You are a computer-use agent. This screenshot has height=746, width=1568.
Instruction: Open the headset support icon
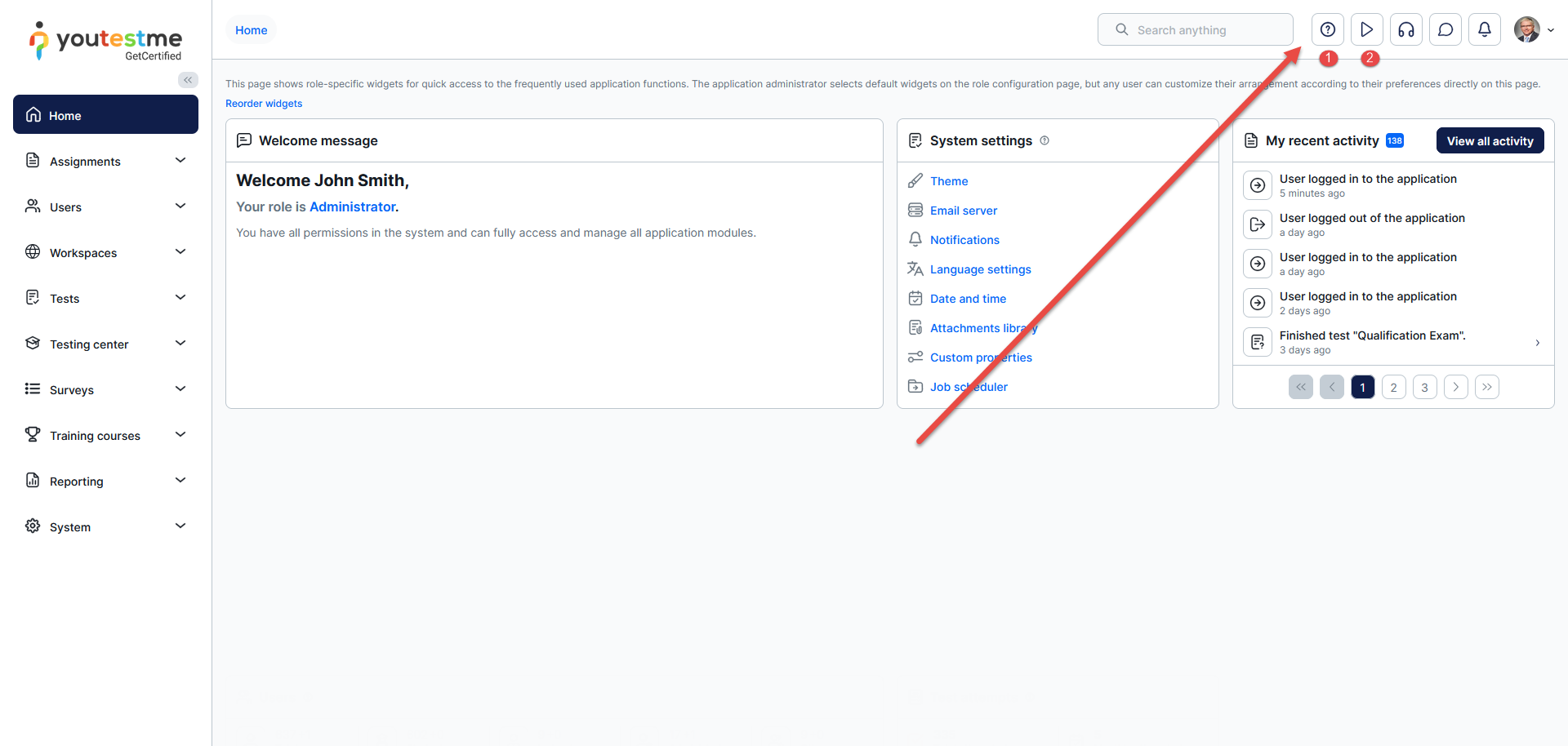[1405, 30]
